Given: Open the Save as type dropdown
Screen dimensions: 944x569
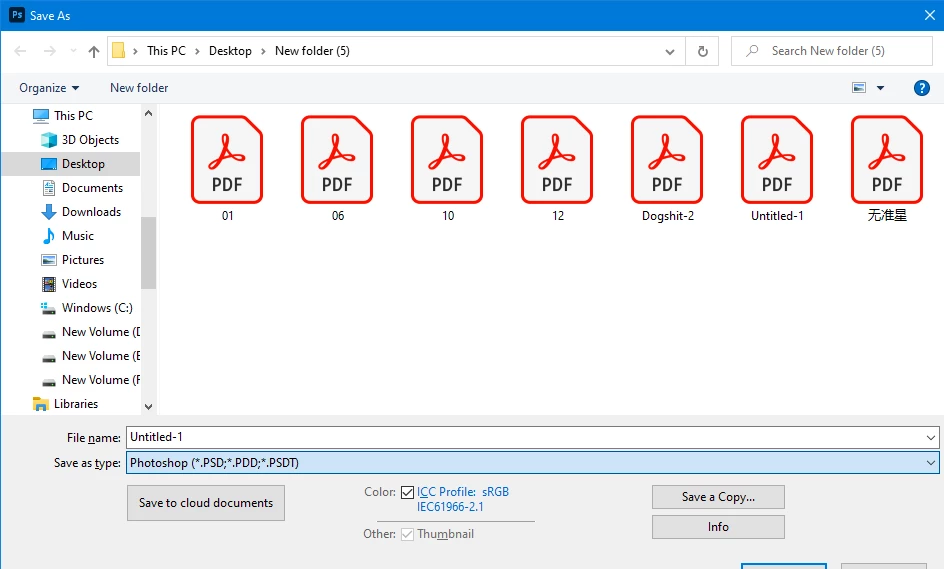Looking at the screenshot, I should pos(533,463).
